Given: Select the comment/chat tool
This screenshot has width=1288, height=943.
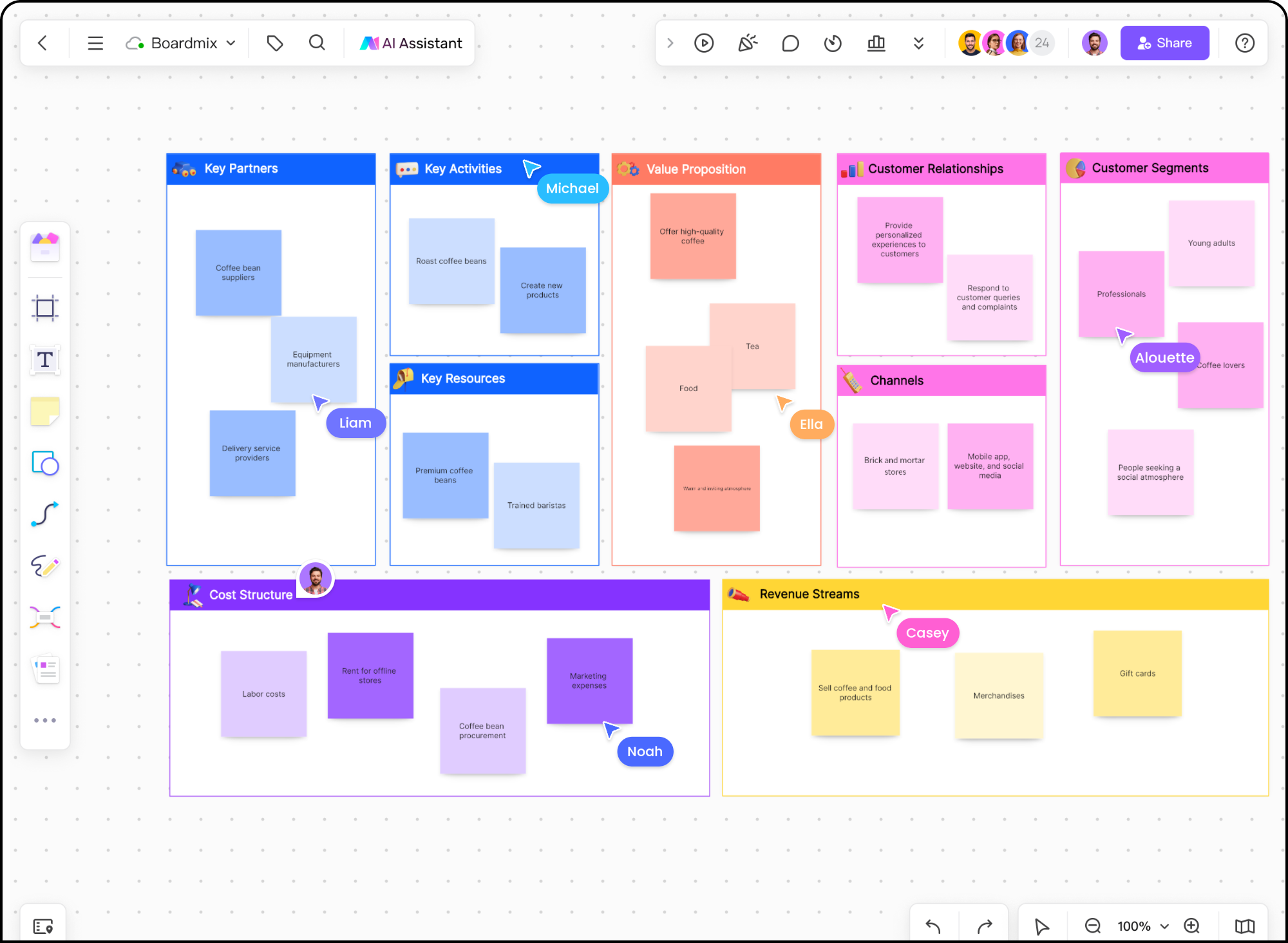Looking at the screenshot, I should 790,43.
